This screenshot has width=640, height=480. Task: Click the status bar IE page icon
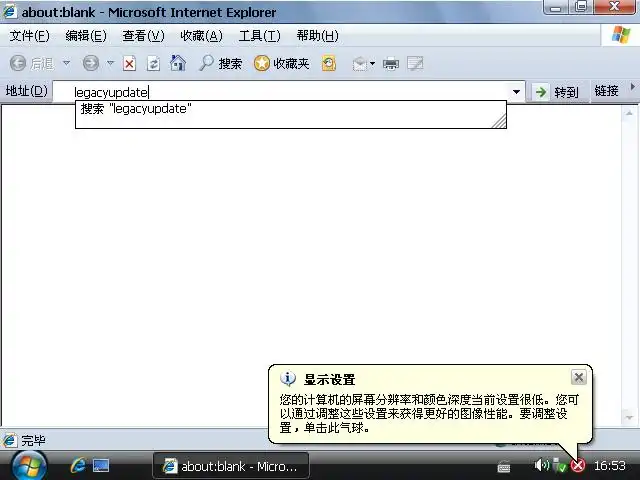pos(10,440)
